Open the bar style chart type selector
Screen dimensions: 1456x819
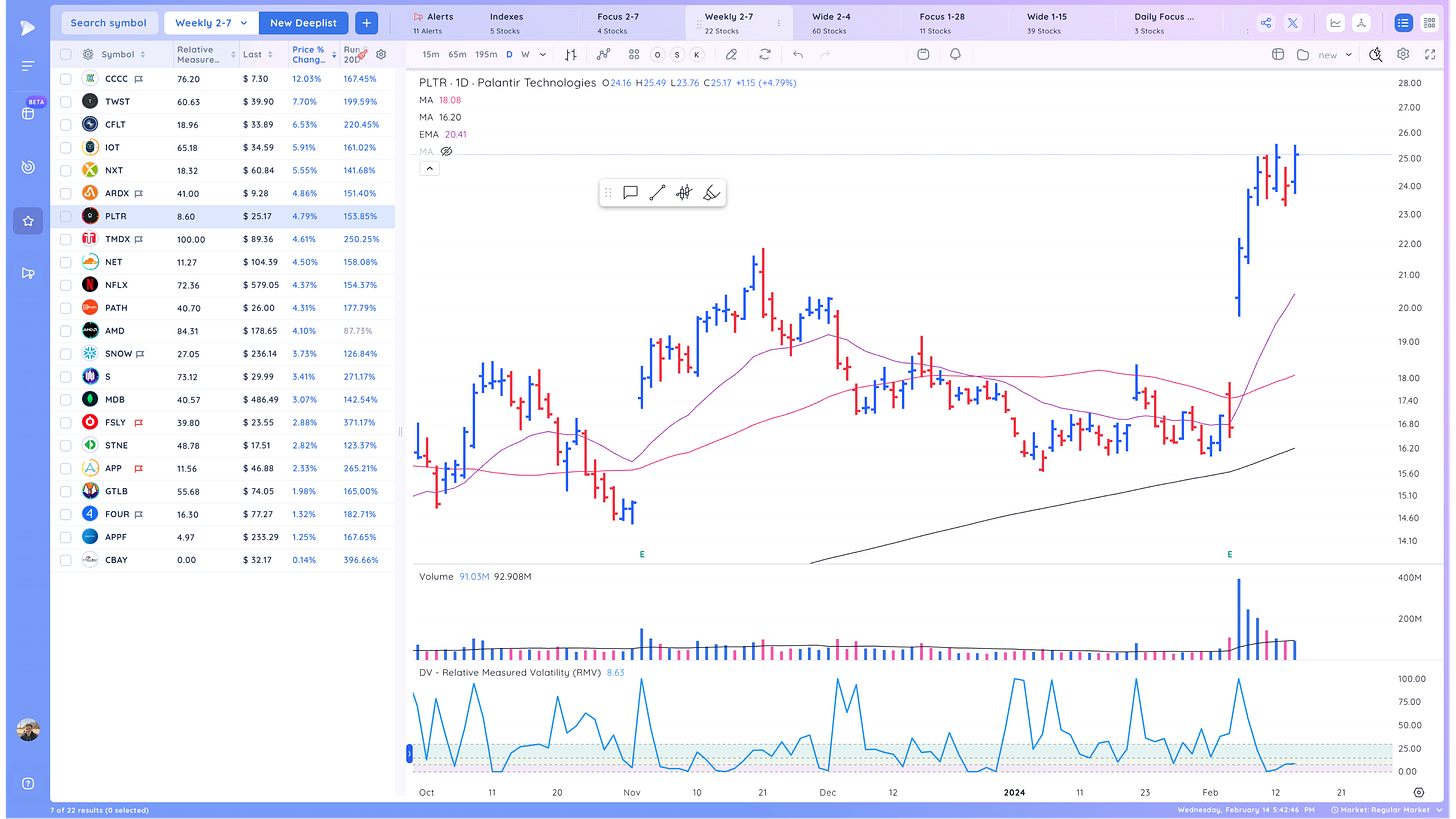[x=570, y=54]
